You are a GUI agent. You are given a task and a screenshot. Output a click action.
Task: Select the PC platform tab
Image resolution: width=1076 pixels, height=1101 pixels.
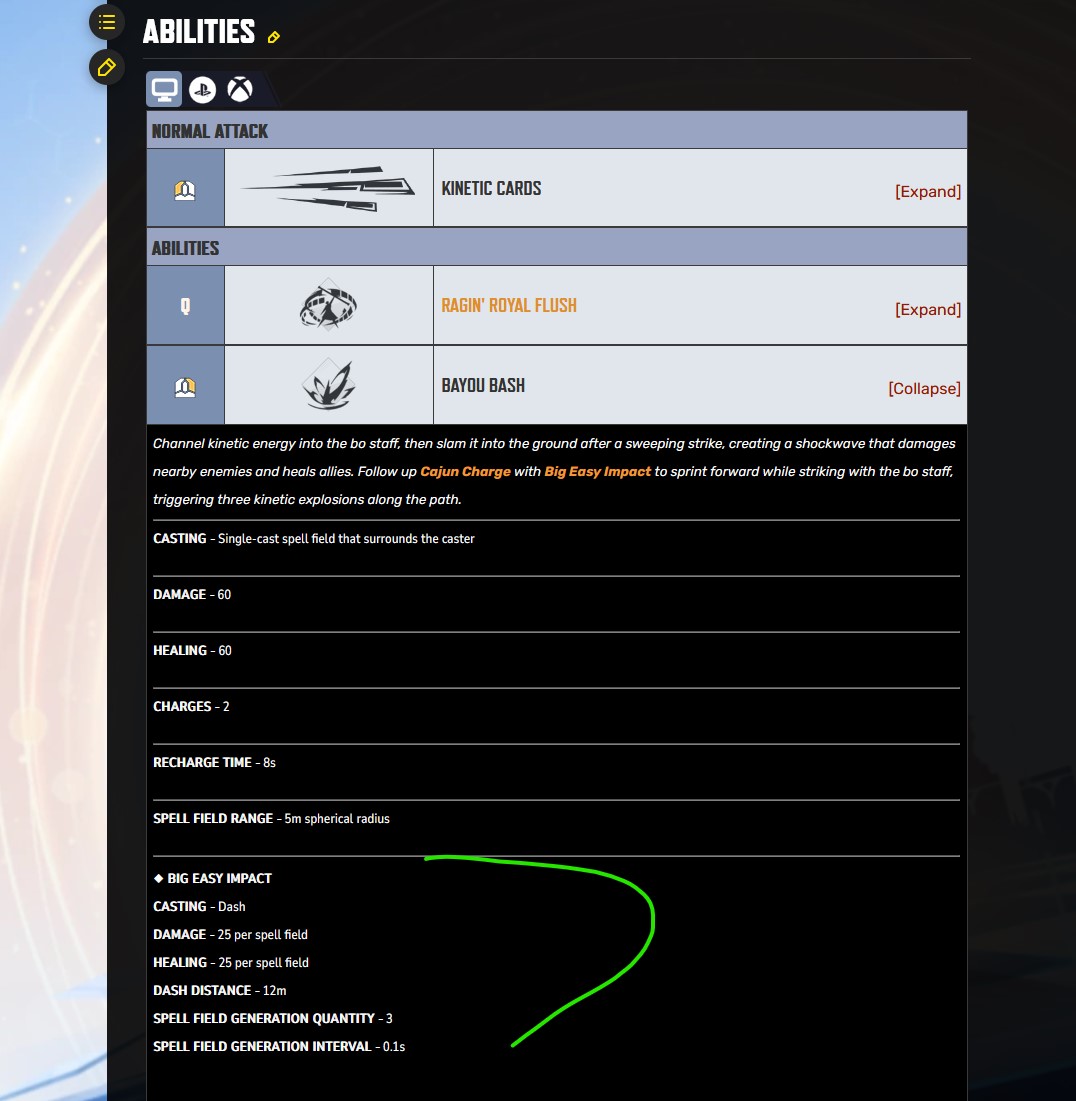(x=164, y=89)
